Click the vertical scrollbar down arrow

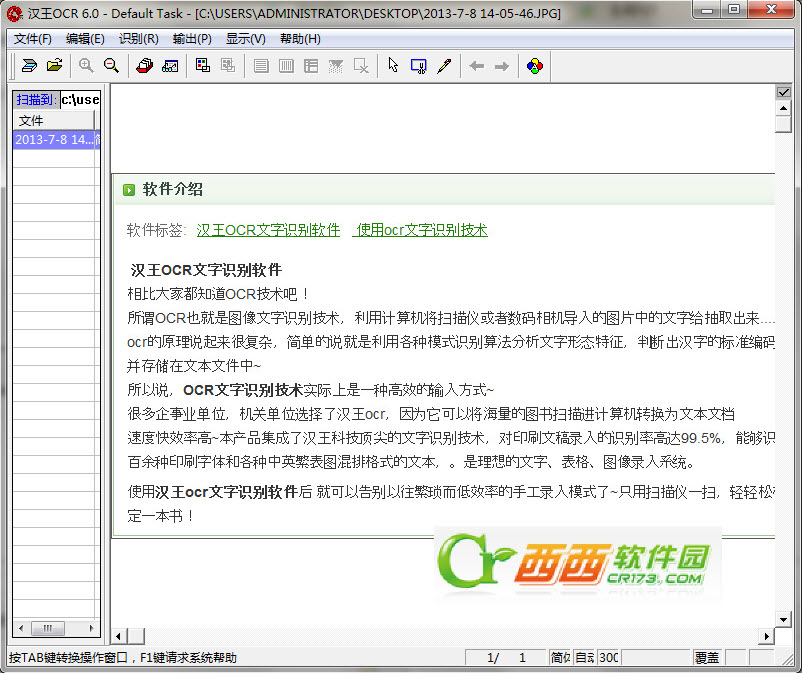tap(783, 619)
